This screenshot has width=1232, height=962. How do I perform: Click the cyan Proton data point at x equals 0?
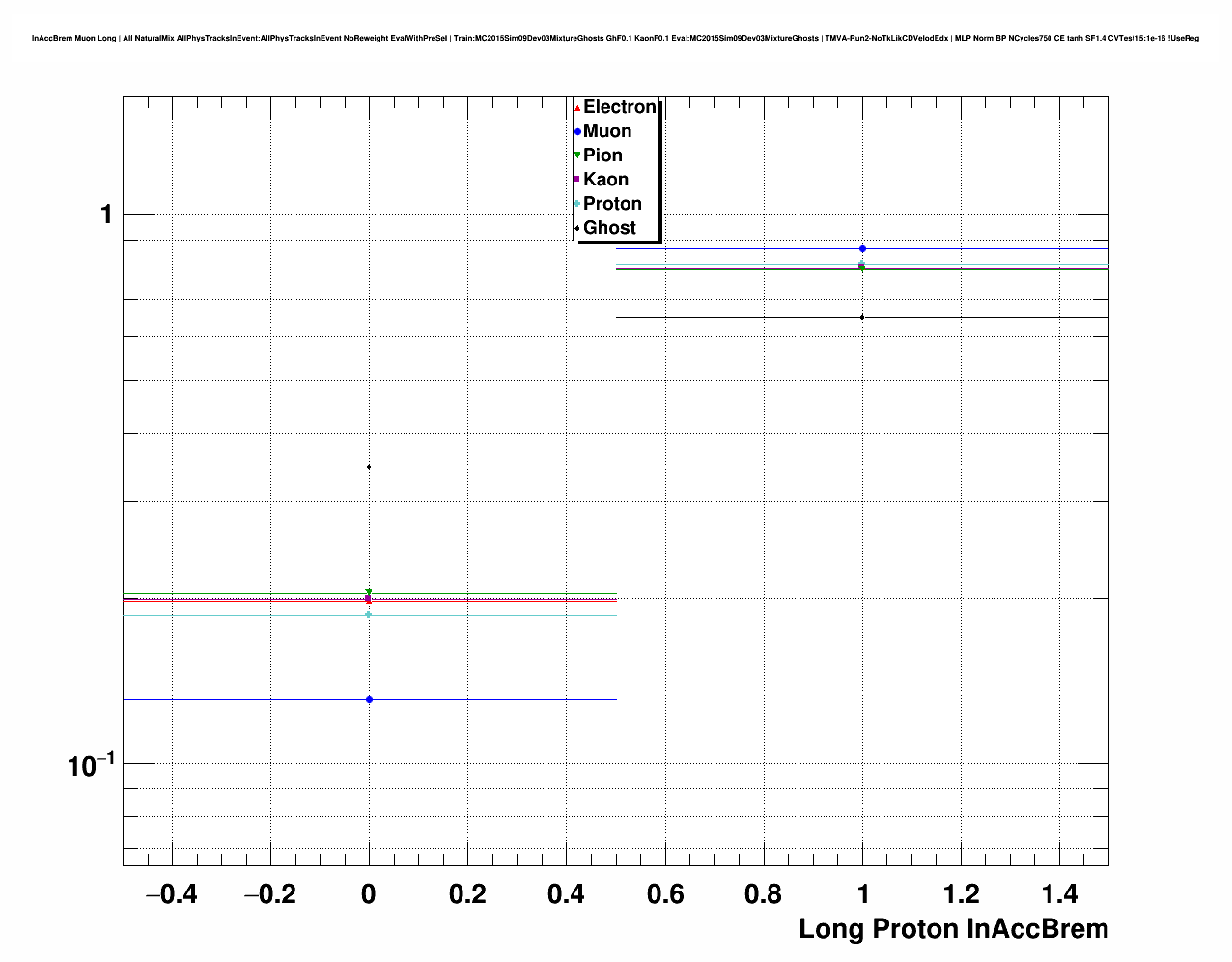[x=369, y=615]
